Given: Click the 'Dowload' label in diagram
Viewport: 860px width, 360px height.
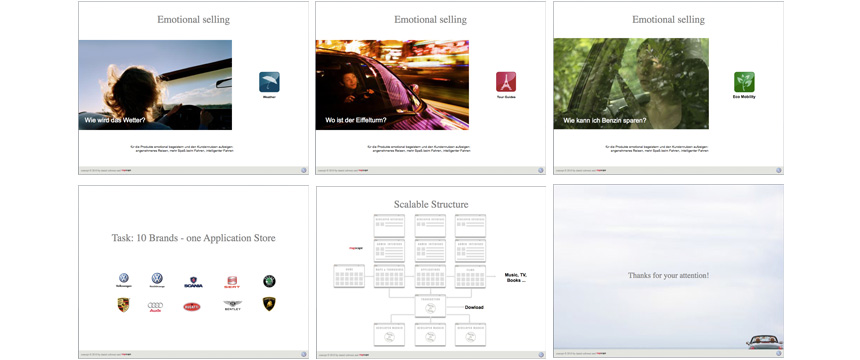Looking at the screenshot, I should coord(474,307).
